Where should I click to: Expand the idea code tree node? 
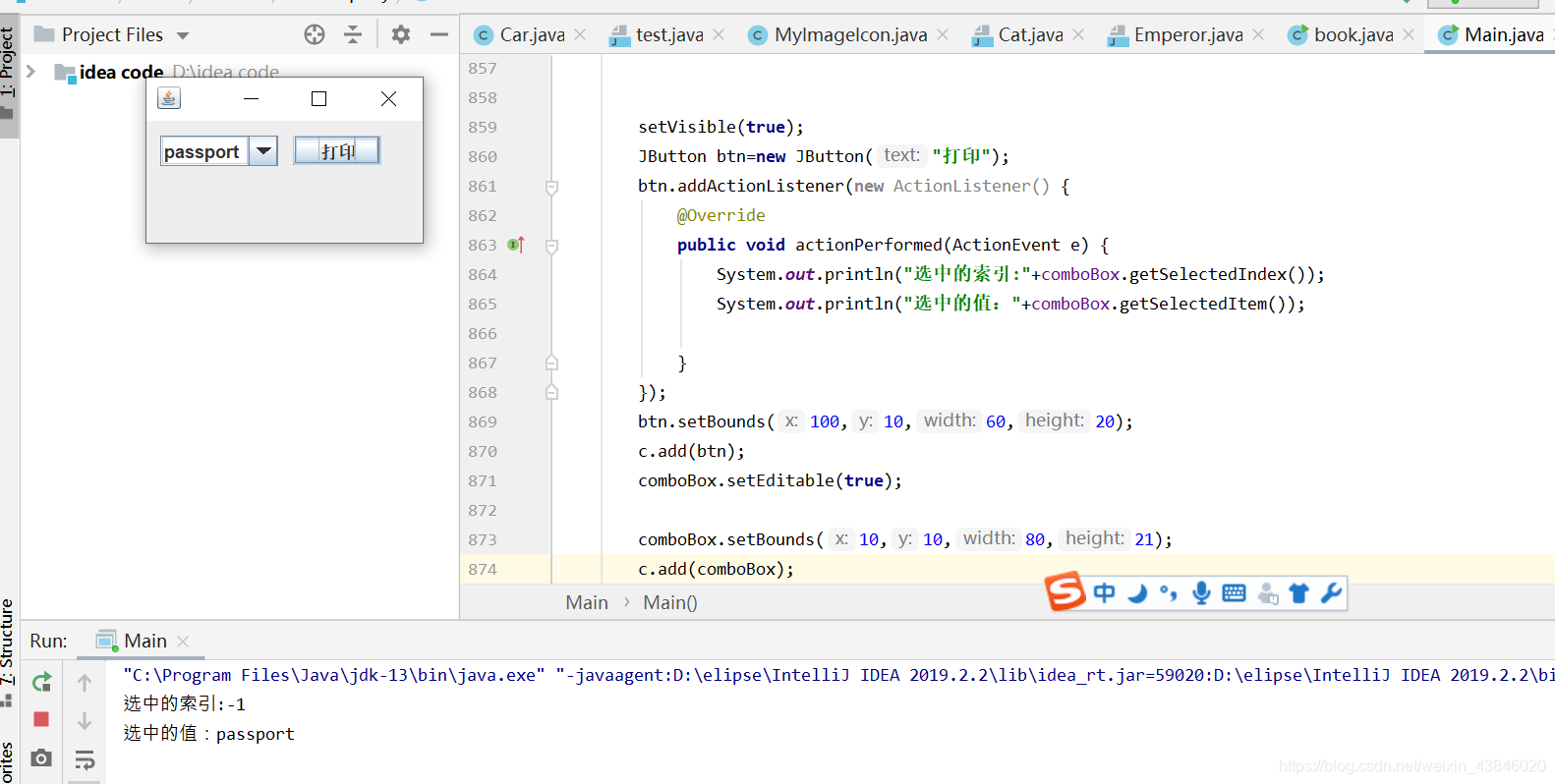tap(30, 71)
